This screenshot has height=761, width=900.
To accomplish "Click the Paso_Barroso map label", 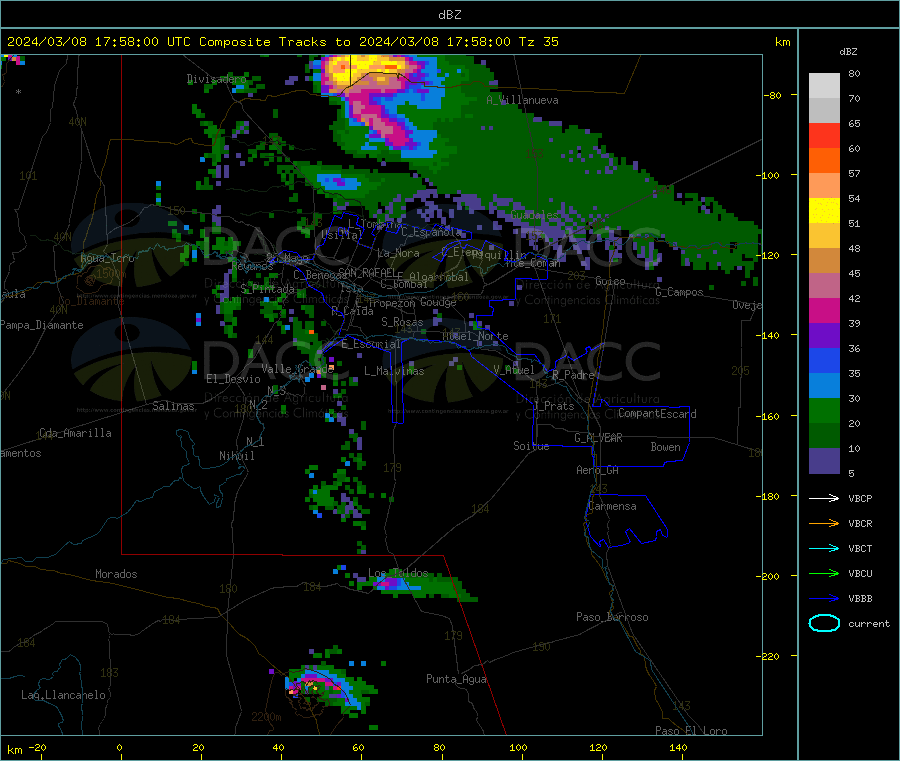I will [x=612, y=618].
